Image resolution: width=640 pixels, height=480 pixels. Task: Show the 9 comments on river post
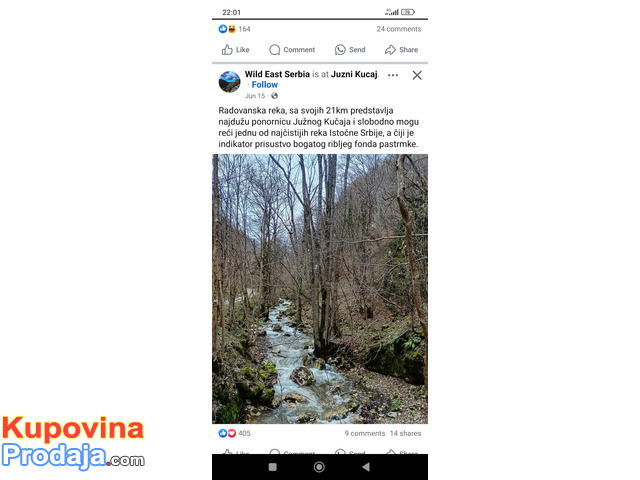[x=364, y=433]
